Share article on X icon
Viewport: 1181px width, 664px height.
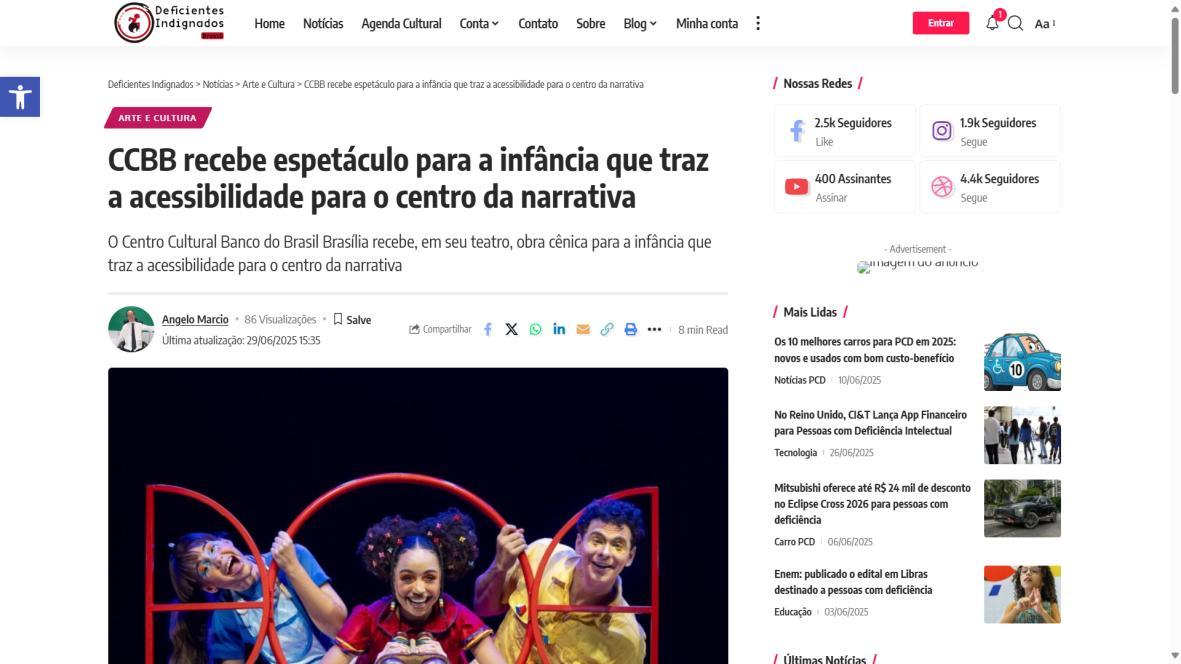(511, 330)
